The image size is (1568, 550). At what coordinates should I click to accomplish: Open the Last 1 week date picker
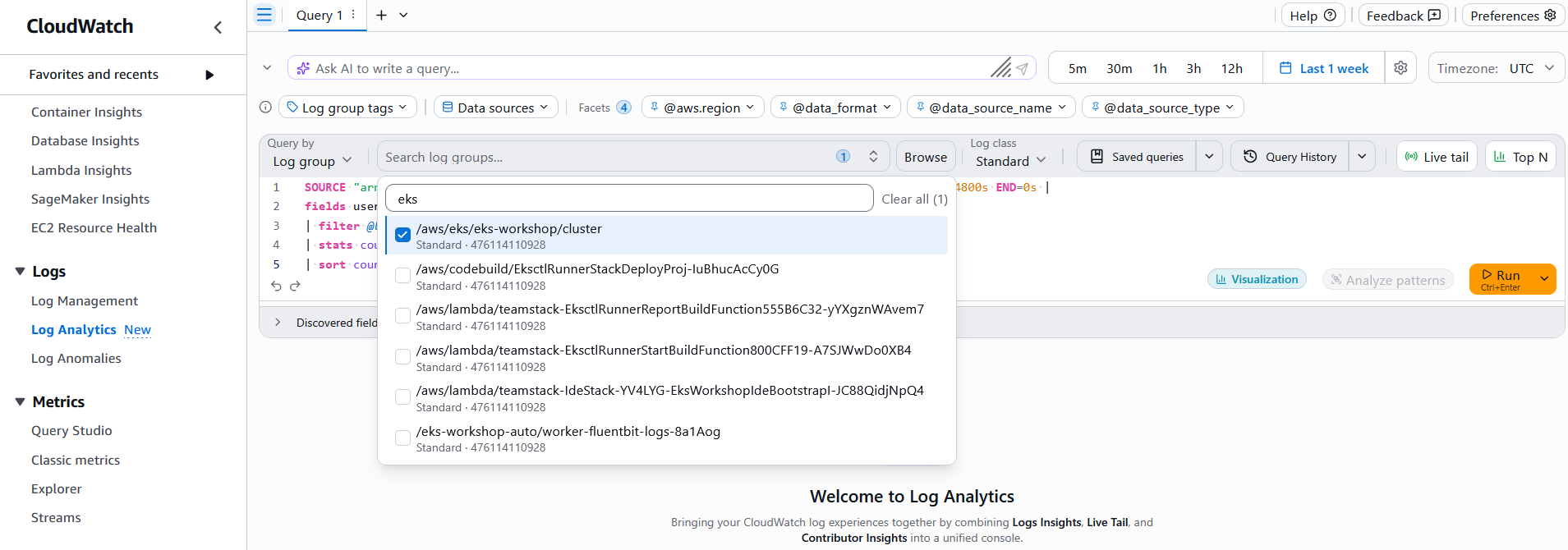(1324, 68)
